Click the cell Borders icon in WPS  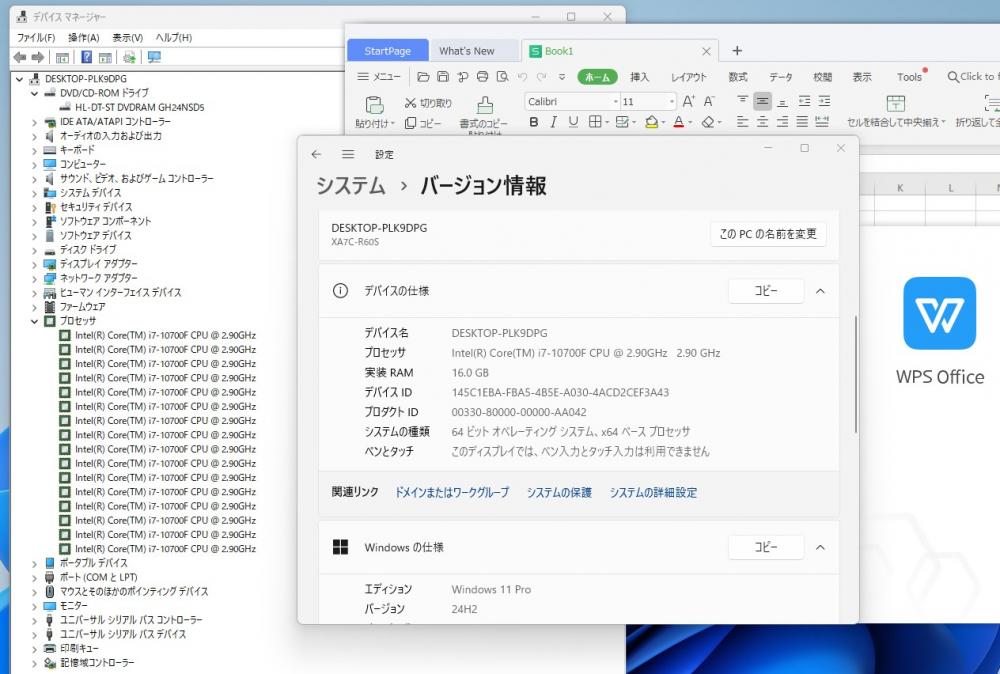[595, 122]
